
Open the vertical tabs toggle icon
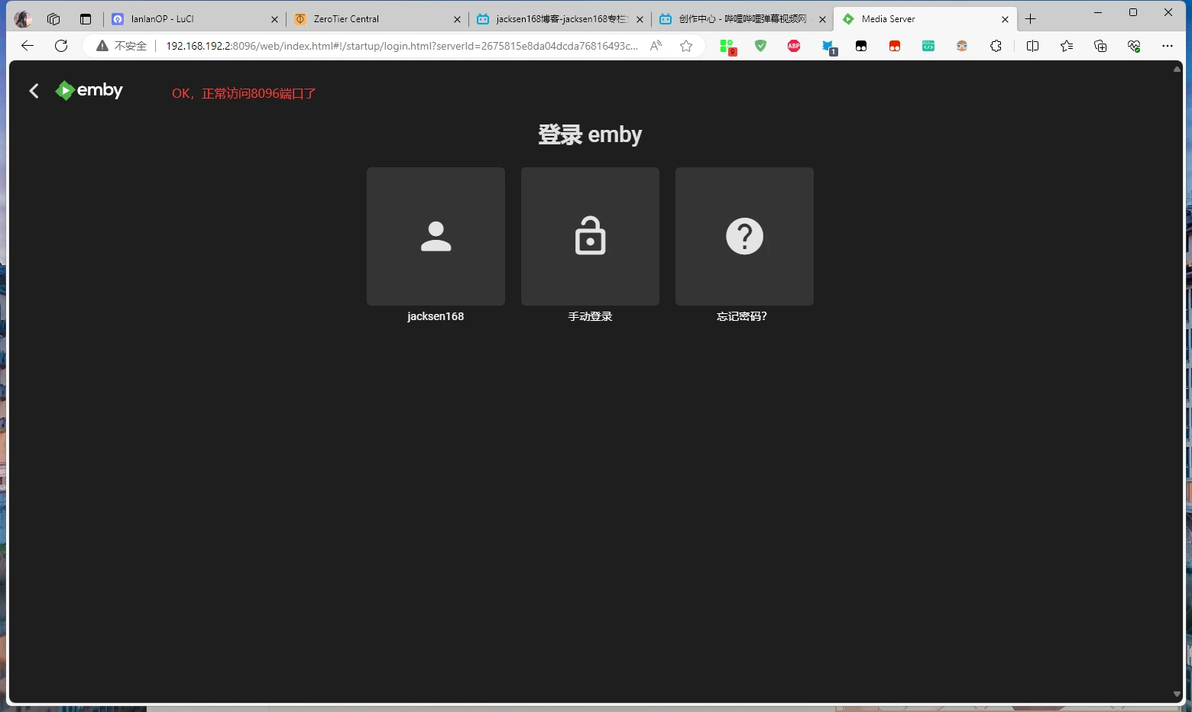pos(85,19)
